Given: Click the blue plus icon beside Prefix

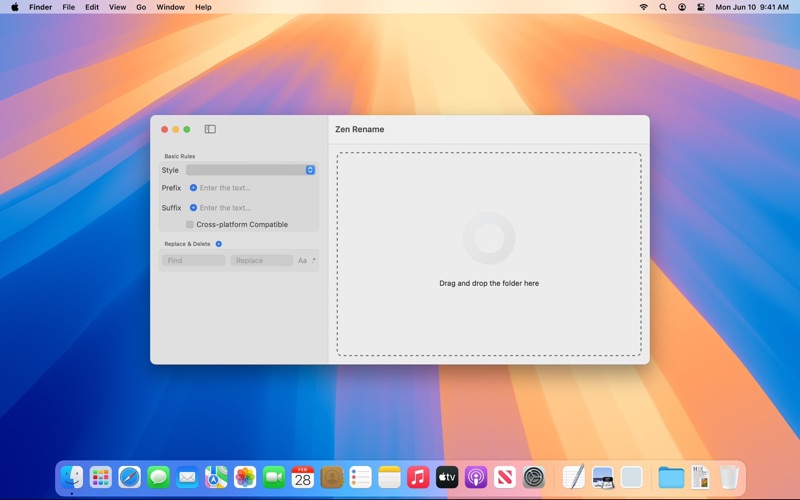Looking at the screenshot, I should tap(193, 188).
